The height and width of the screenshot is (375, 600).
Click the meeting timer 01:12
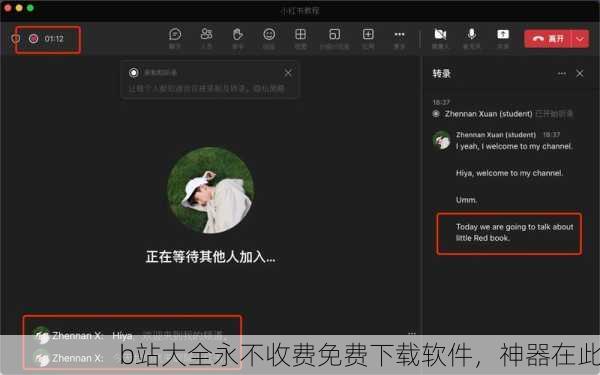(54, 39)
